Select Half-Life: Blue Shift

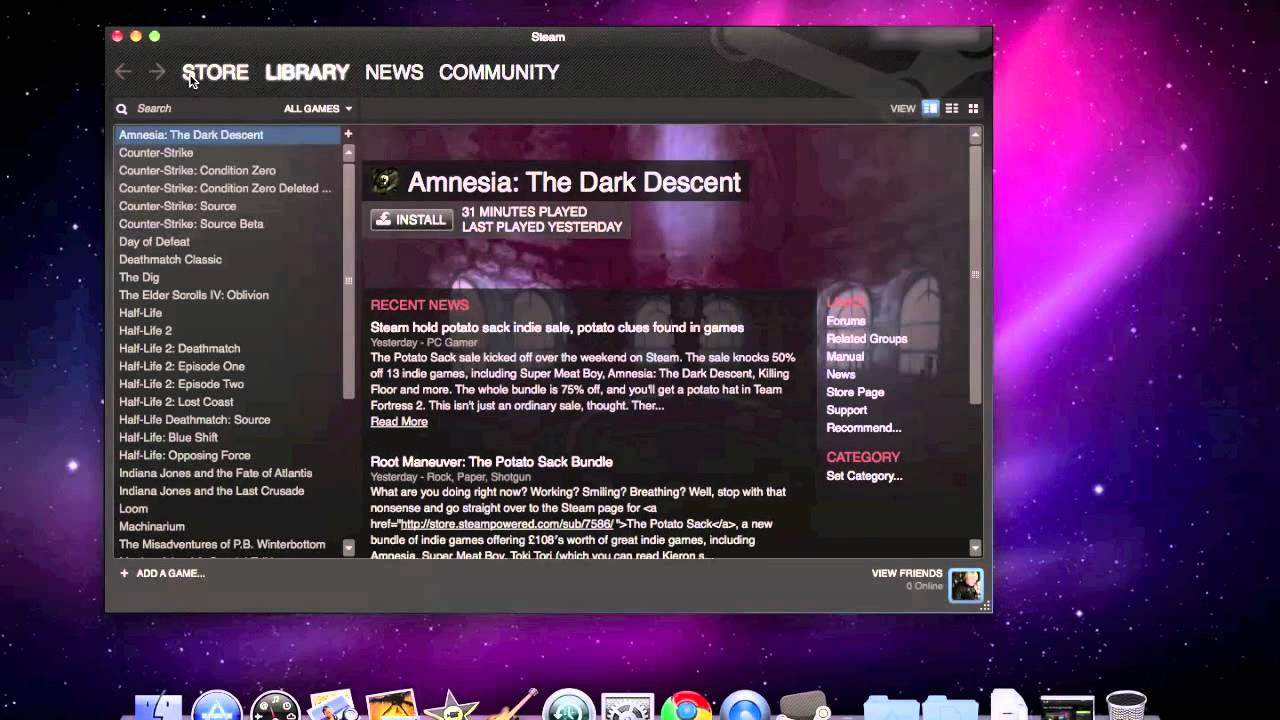[x=228, y=438]
